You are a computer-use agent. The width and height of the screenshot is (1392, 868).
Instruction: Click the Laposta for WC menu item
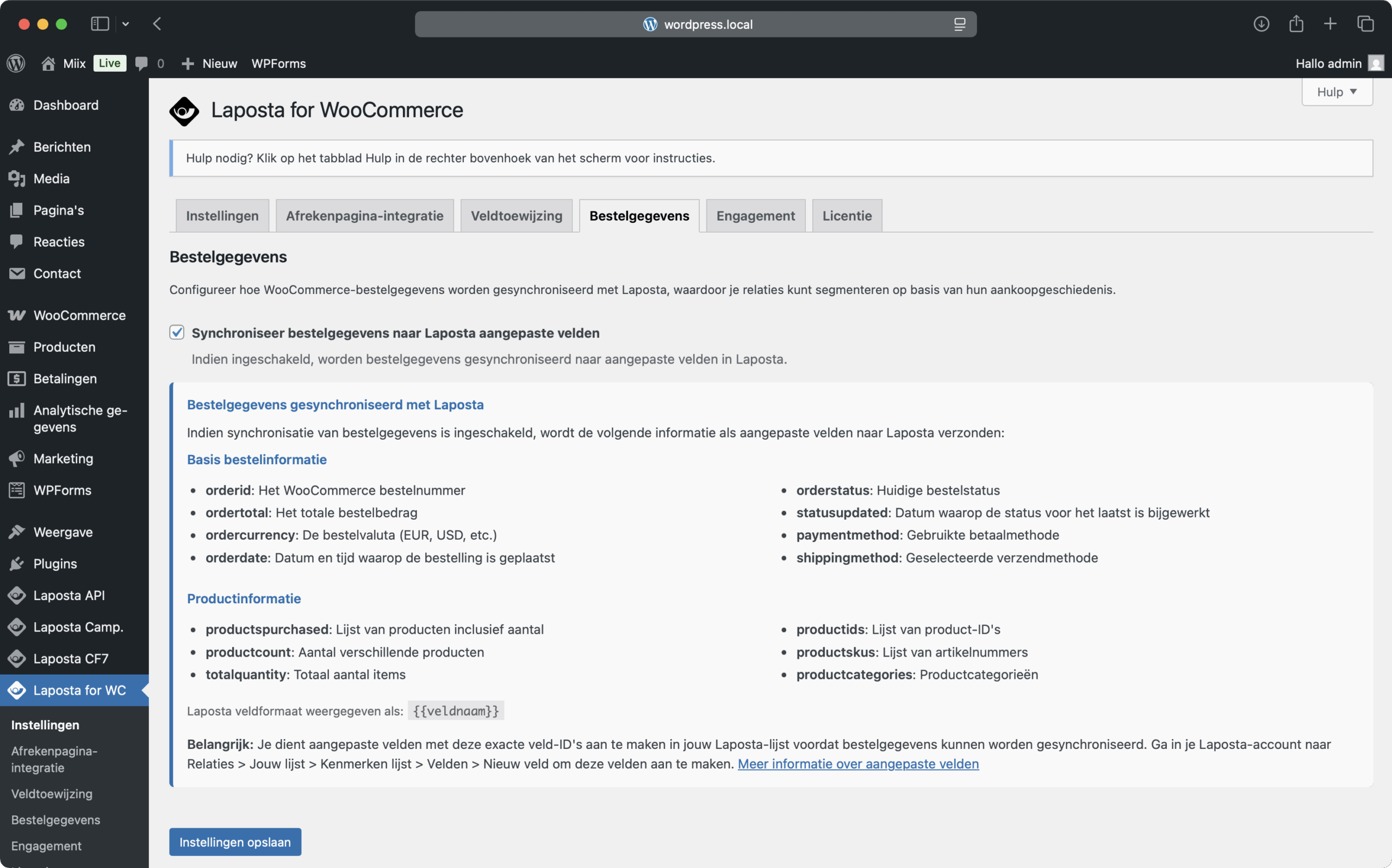(74, 690)
